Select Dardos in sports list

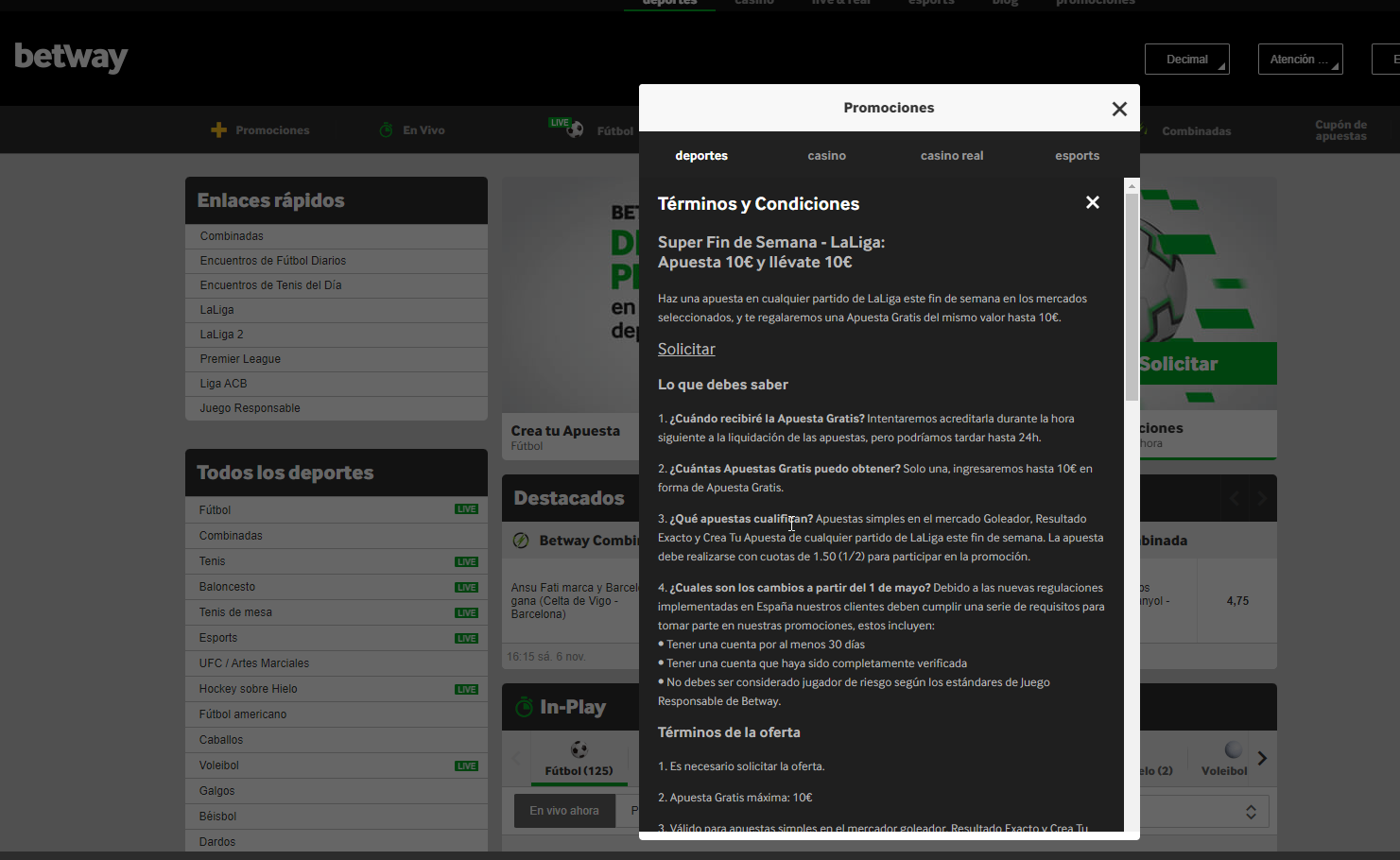[x=337, y=842]
